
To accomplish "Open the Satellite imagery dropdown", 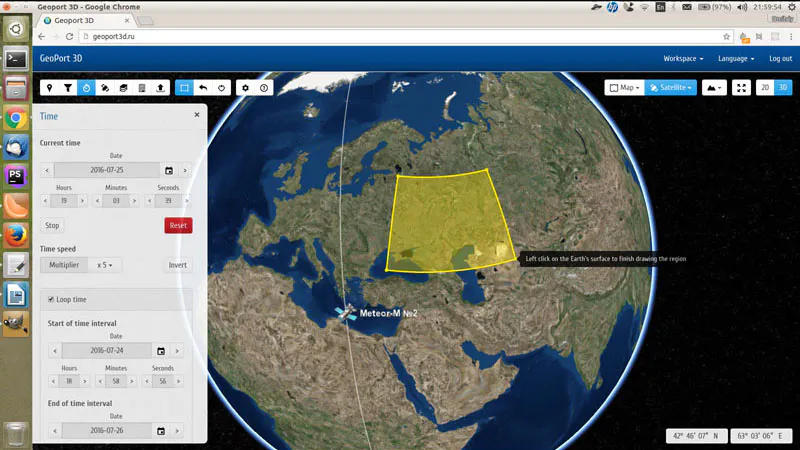I will 670,88.
